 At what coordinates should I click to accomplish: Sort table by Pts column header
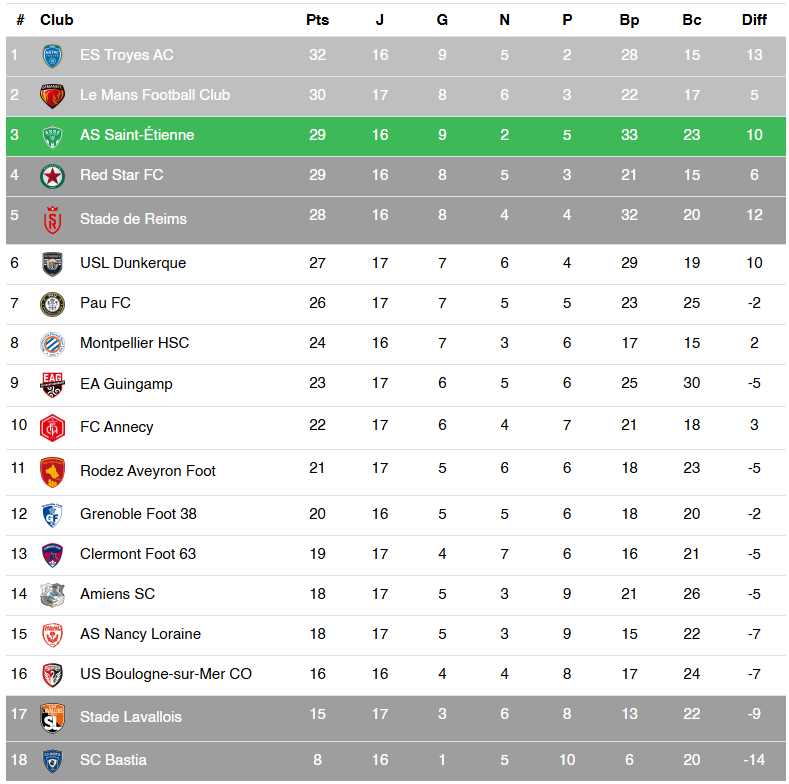(317, 20)
